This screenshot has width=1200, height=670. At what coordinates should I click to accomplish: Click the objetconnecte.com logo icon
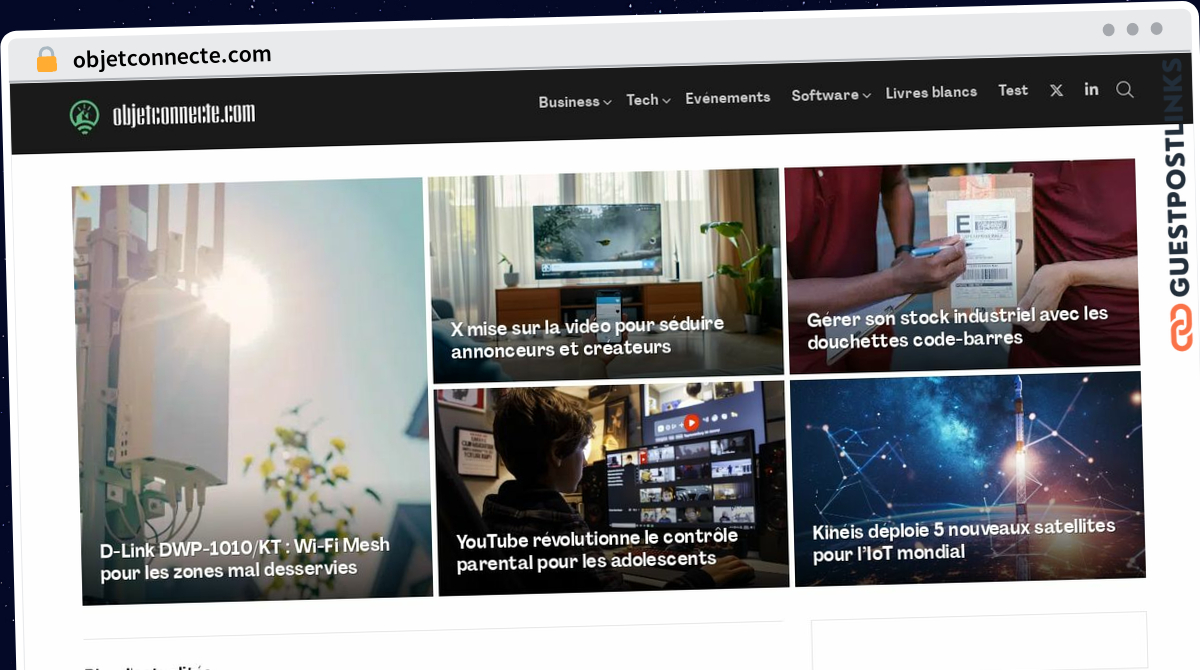coord(84,117)
